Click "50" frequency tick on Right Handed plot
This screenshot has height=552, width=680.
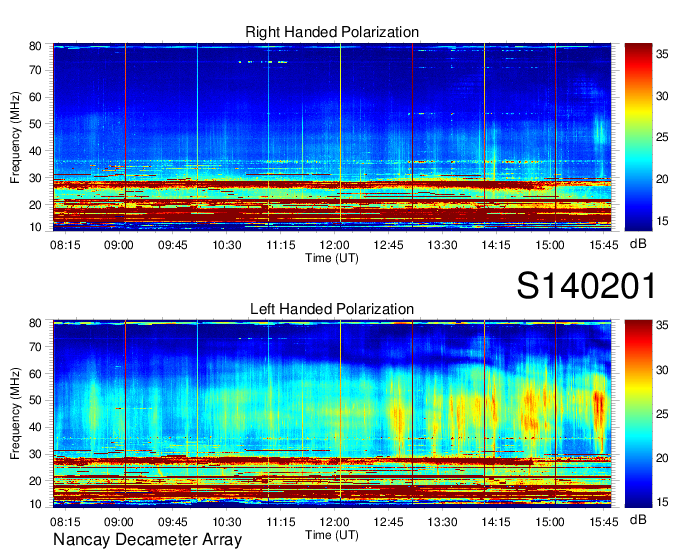(x=36, y=124)
